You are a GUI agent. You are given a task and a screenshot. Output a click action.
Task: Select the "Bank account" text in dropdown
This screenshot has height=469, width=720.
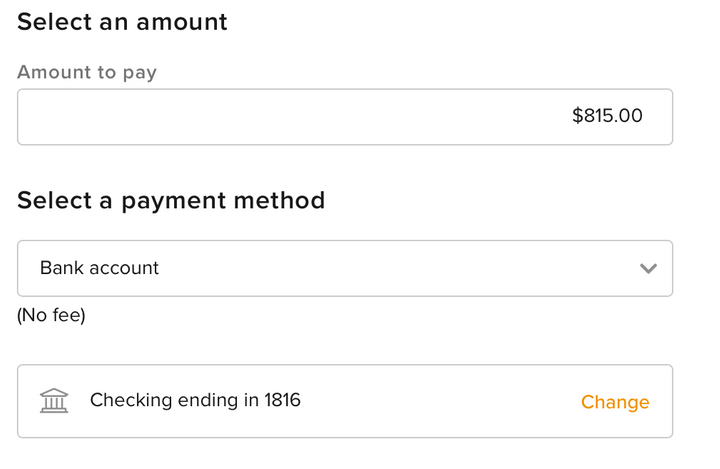[x=99, y=268]
